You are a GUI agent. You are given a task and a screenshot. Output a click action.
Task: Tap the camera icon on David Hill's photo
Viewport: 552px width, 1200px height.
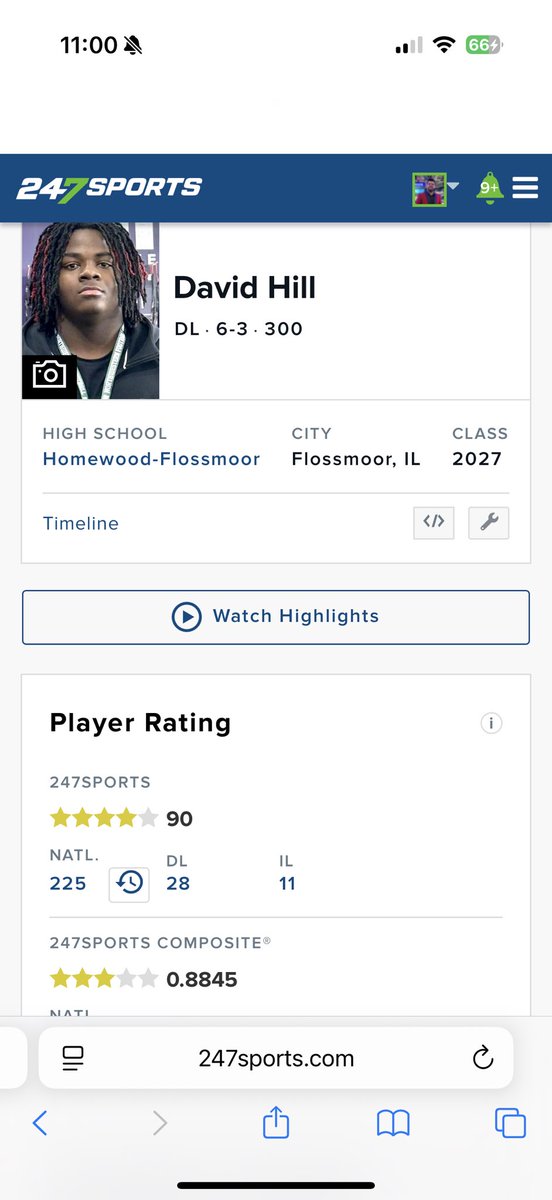[x=49, y=374]
